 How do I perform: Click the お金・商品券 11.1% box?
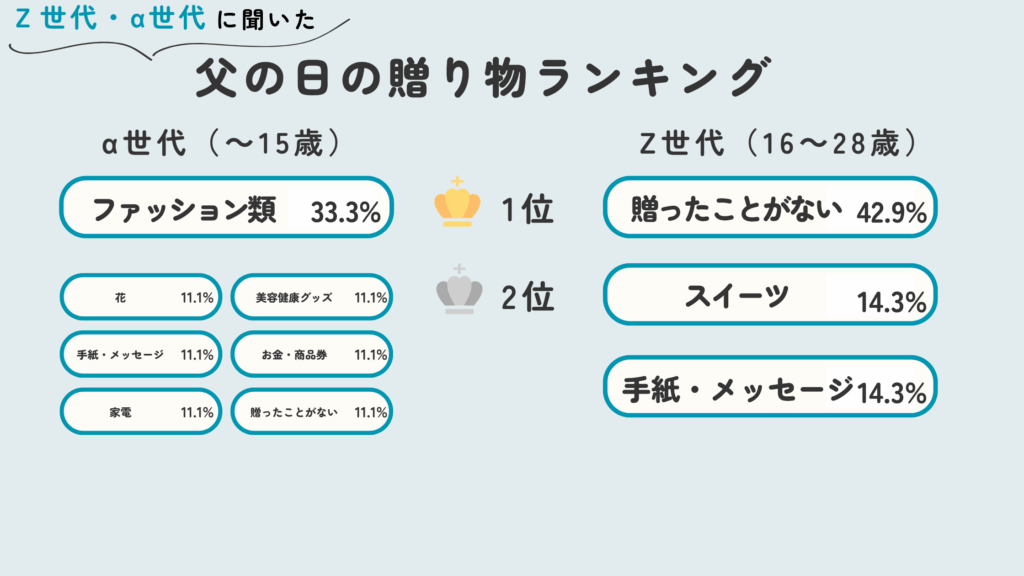tap(312, 354)
